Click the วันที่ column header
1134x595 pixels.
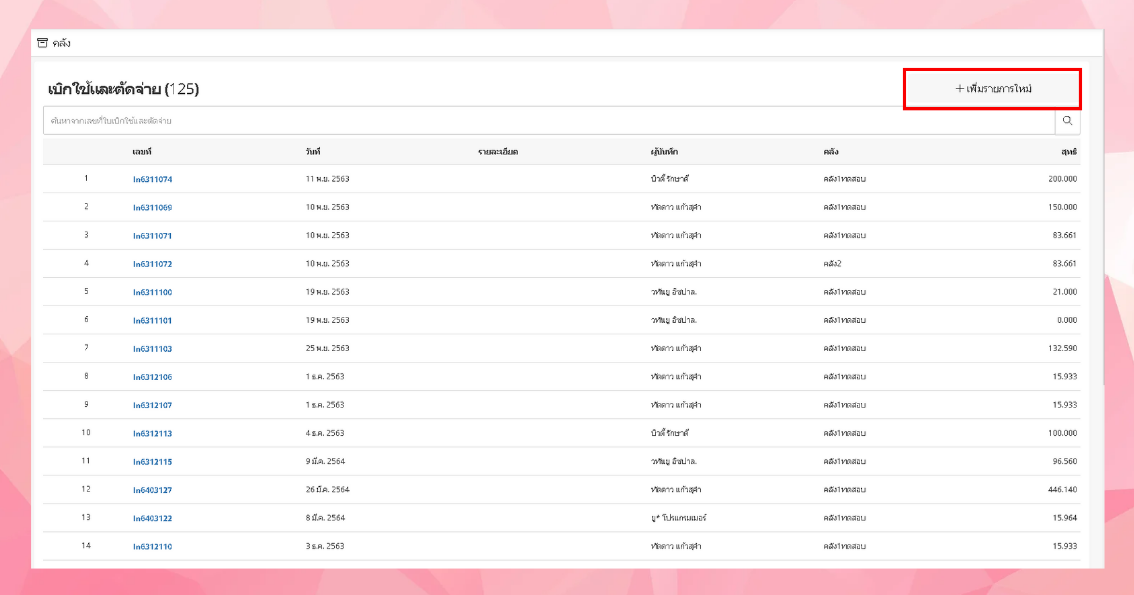pos(313,151)
